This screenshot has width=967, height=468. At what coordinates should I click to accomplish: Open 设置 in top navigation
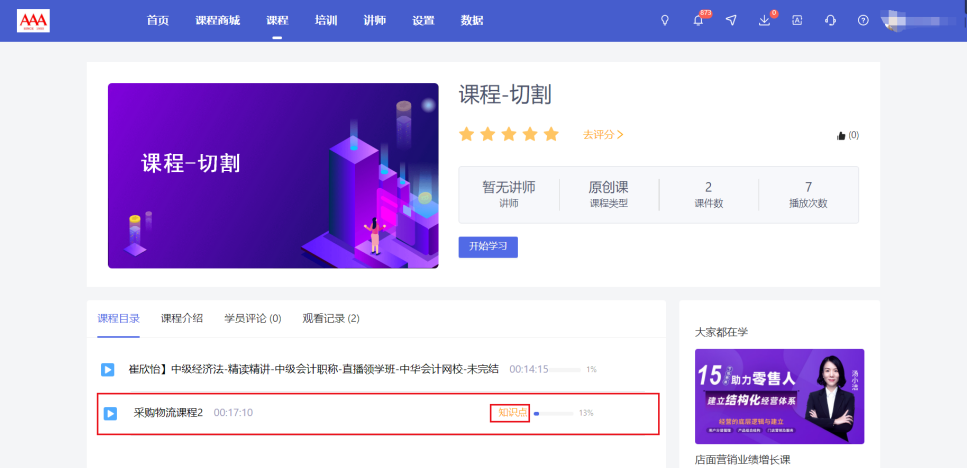[x=423, y=20]
